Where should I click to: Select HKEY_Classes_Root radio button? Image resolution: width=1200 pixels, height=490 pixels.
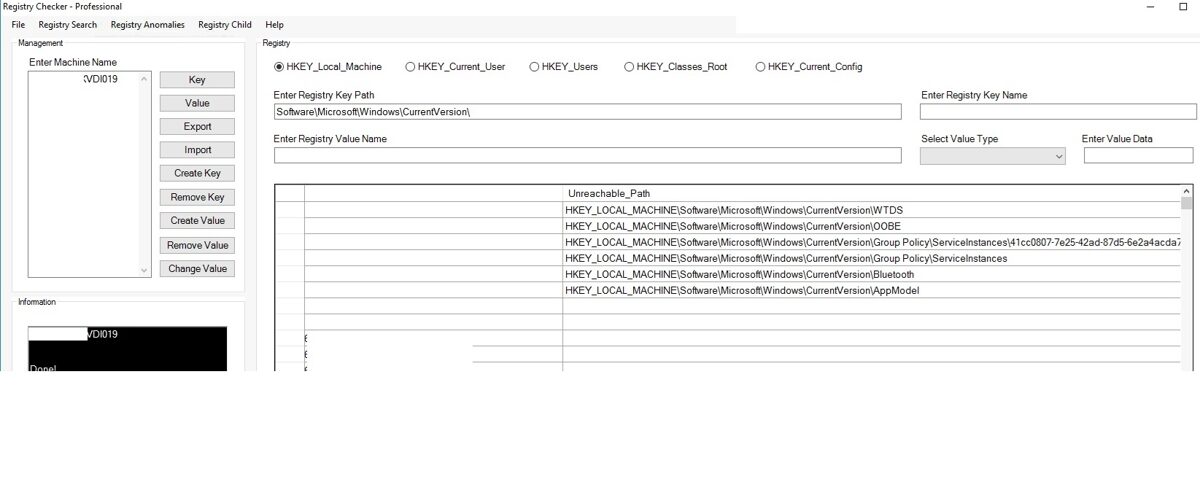(x=675, y=67)
